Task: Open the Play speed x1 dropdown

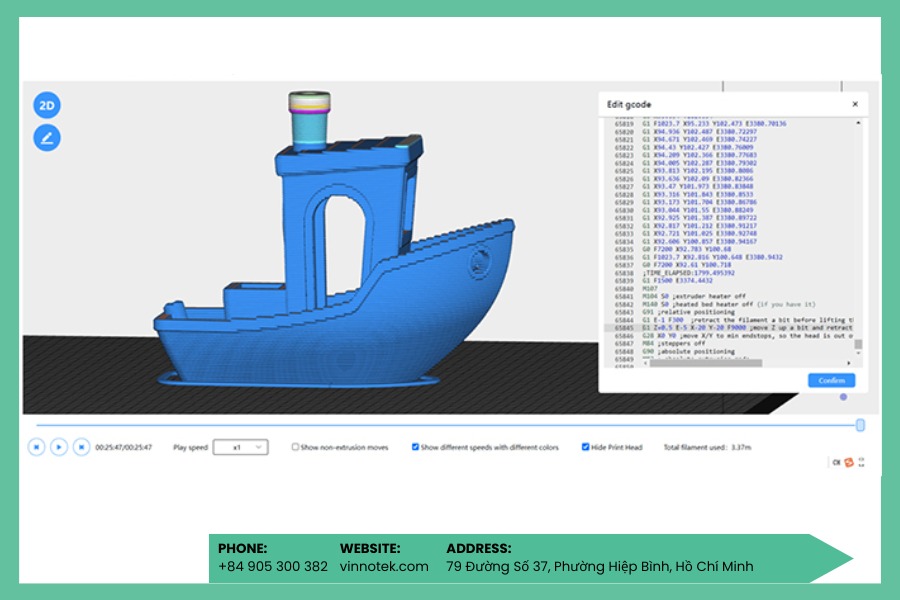Action: 240,447
